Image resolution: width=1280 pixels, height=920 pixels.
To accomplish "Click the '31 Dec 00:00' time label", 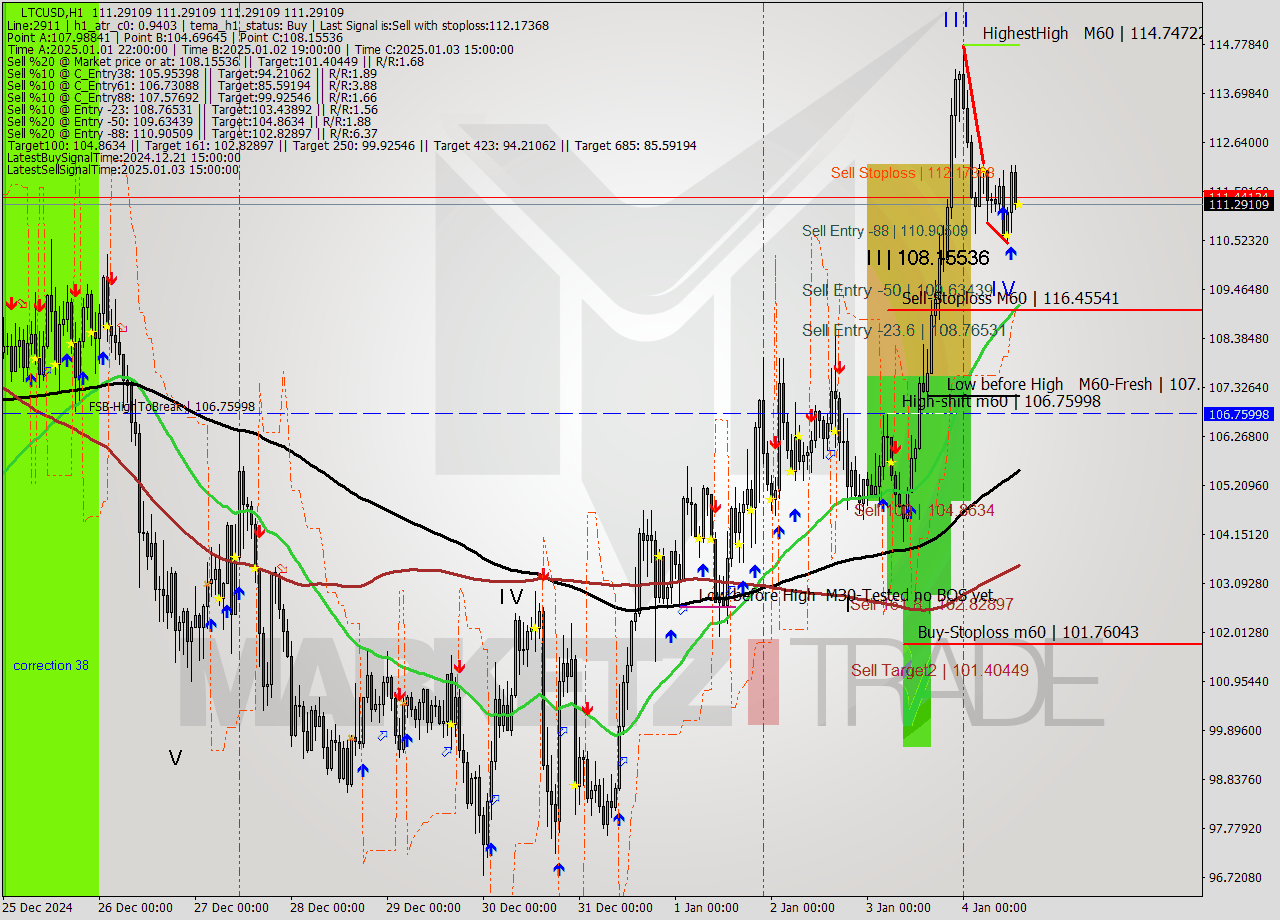I will 616,908.
